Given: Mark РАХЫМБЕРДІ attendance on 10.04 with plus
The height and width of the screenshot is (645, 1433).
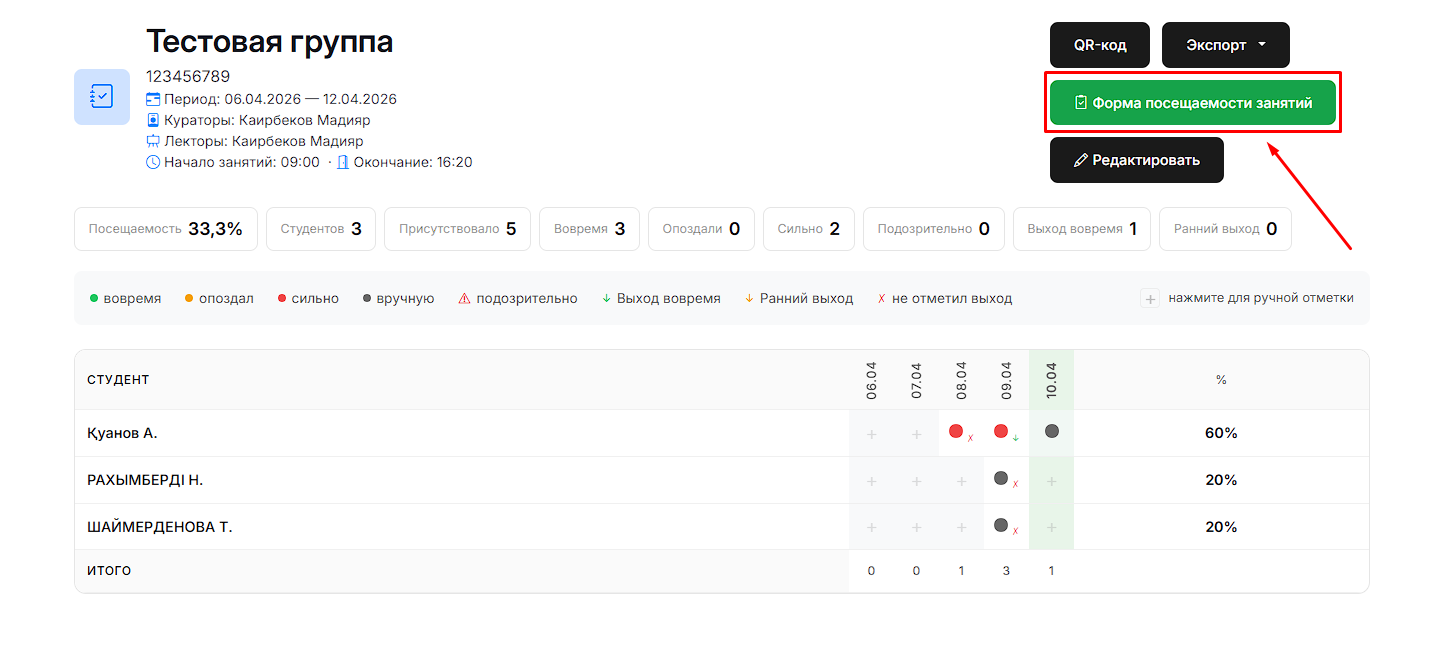Looking at the screenshot, I should (x=1051, y=481).
